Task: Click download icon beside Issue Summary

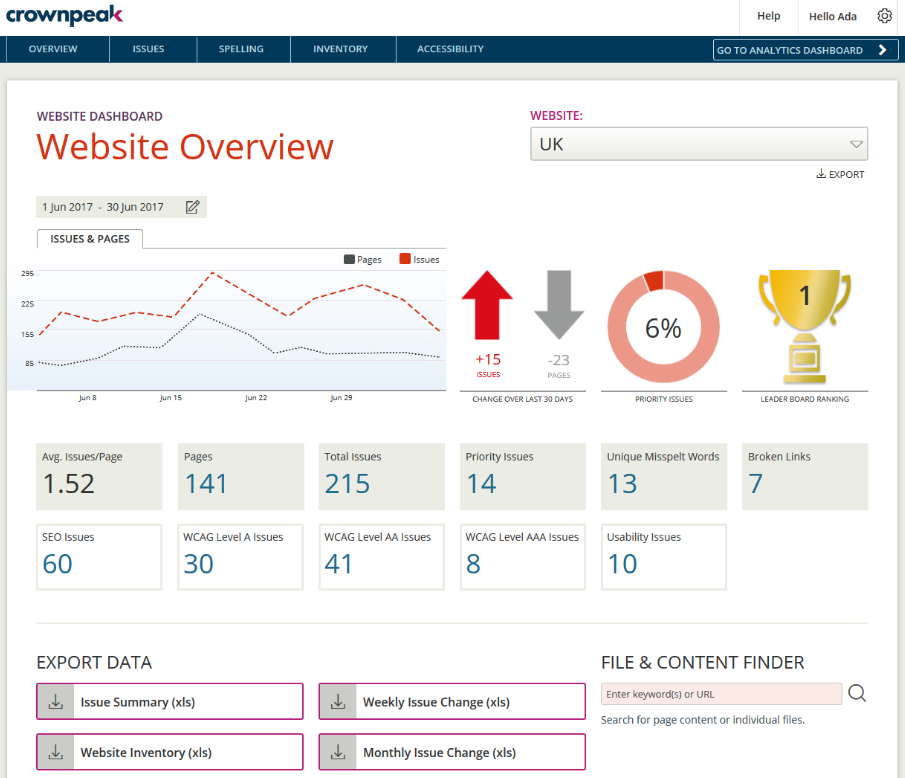Action: (x=56, y=702)
